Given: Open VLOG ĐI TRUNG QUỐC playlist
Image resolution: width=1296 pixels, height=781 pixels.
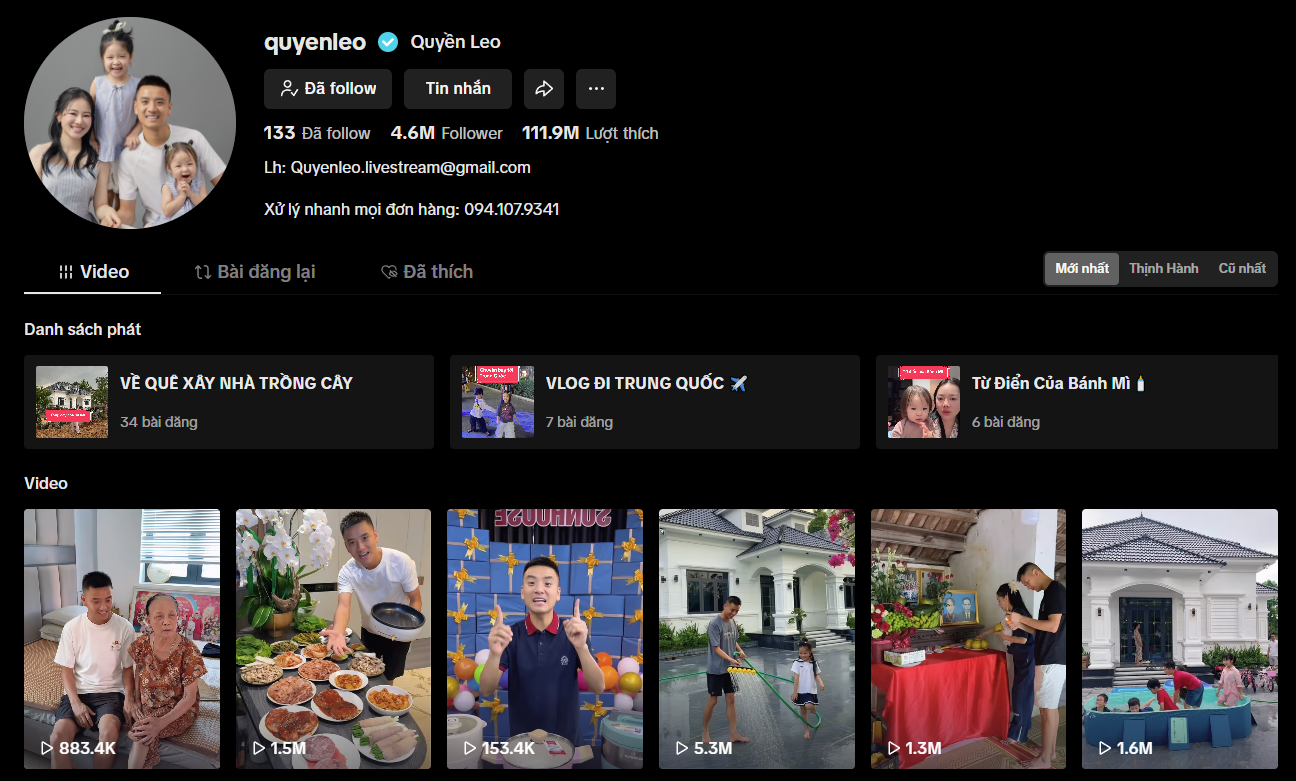Looking at the screenshot, I should point(654,401).
